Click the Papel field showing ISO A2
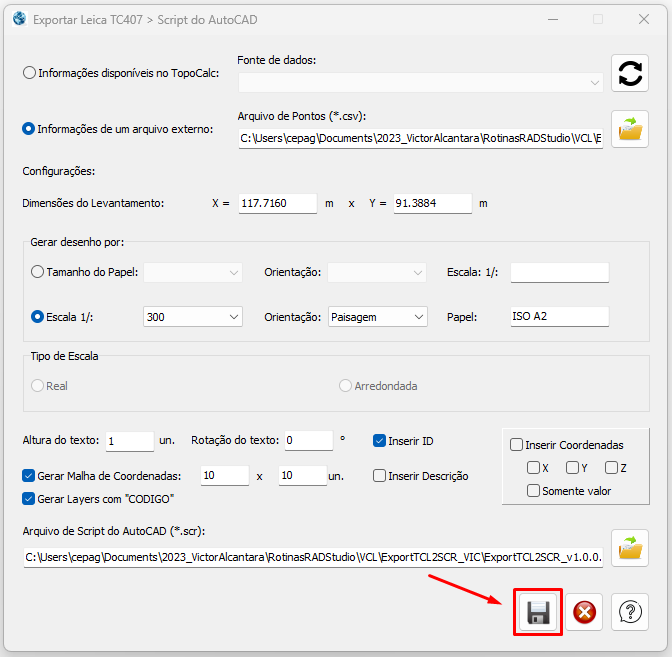 point(559,317)
